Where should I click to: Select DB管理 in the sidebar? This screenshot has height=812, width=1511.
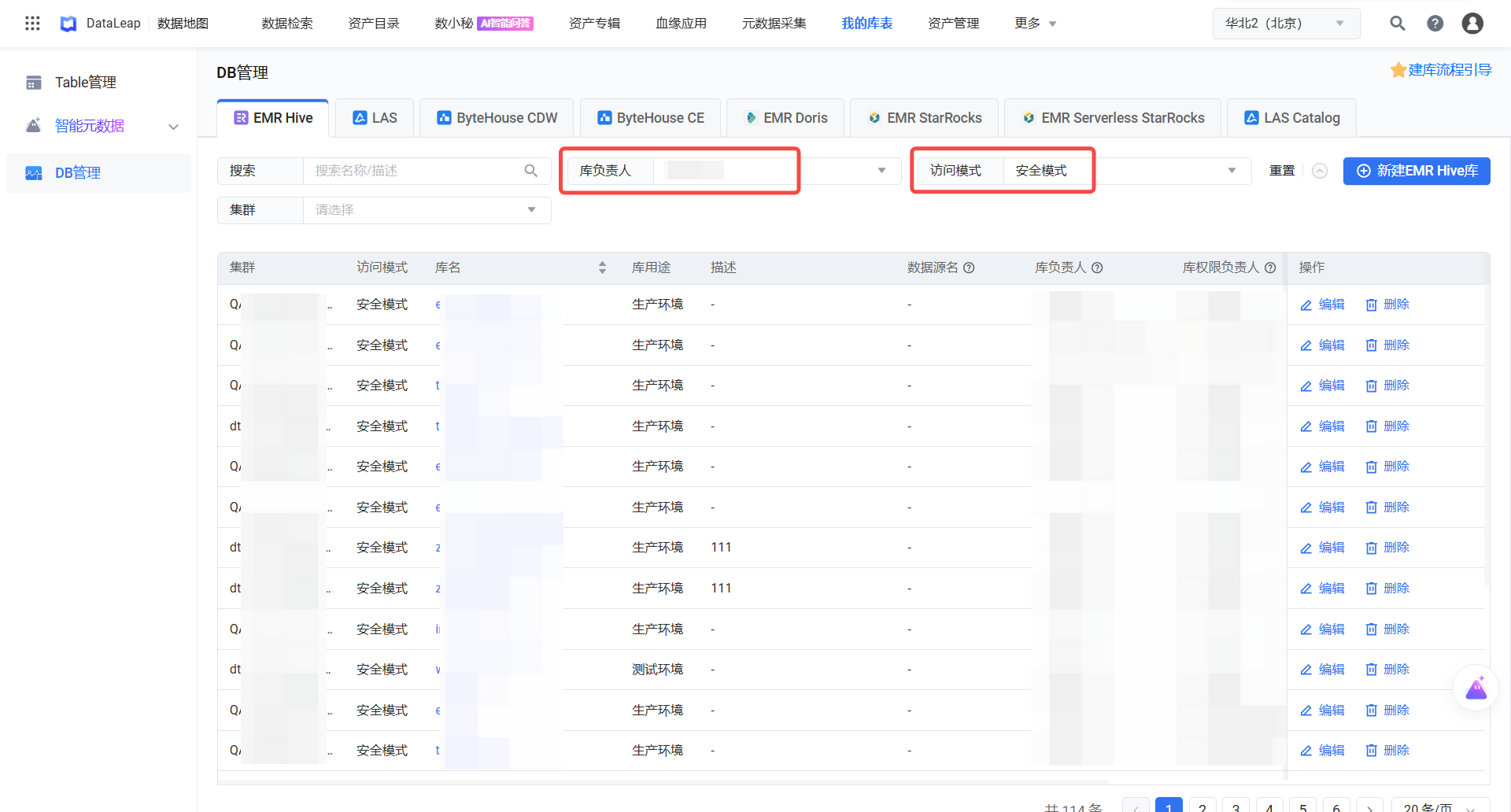point(98,173)
